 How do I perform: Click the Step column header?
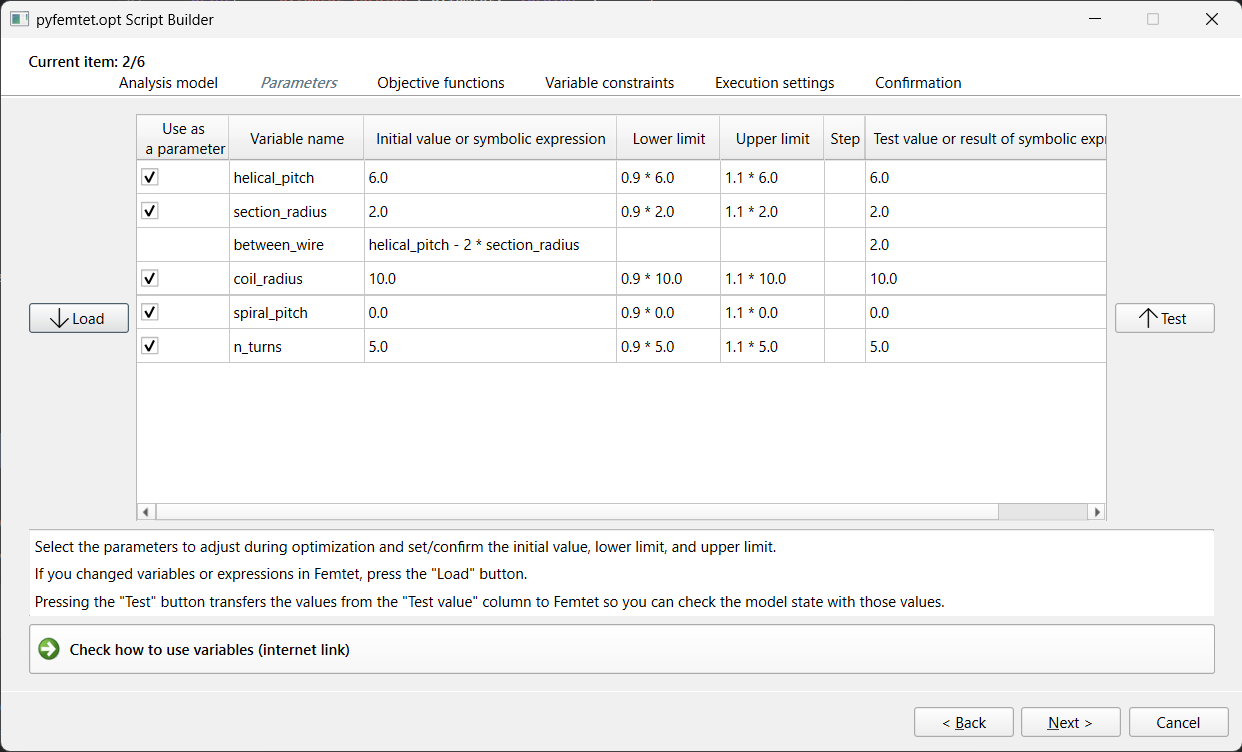coord(845,138)
